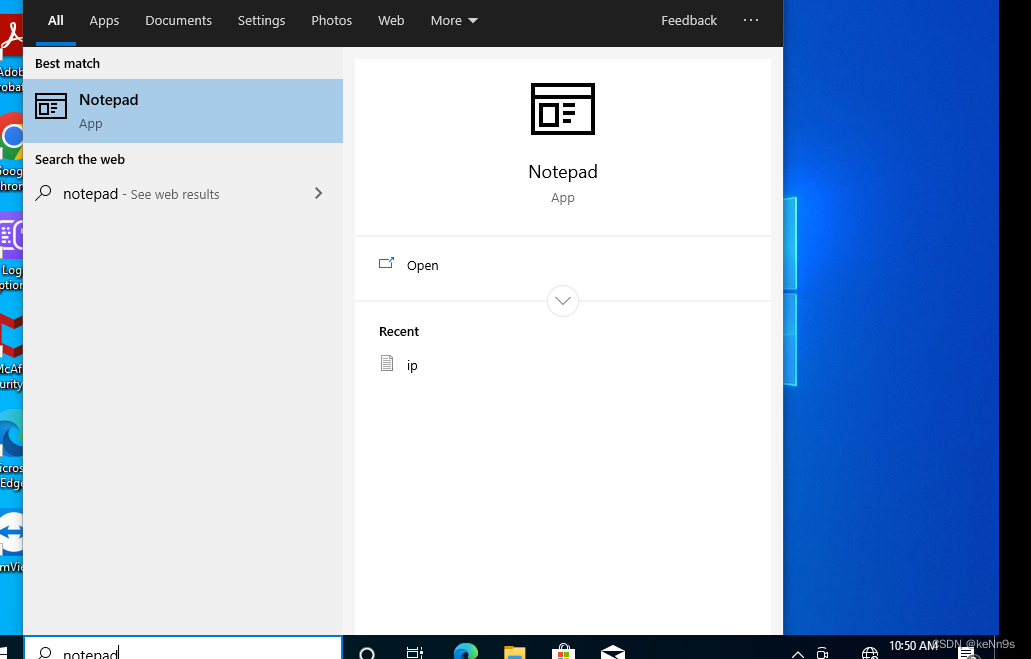
Task: Open Microsoft Edge desktop shortcut
Action: [x=11, y=451]
